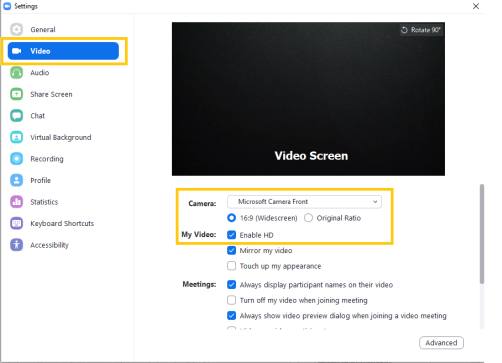Select the Audio headphones icon
Viewport: 502px width, 363px height.
tap(16, 72)
